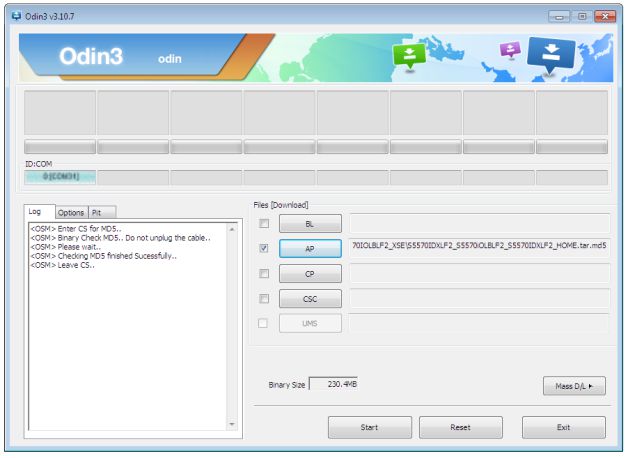Click log line 'Binary Check MD5.. Do not unplug'
Viewport: 629px width, 458px height.
[120, 238]
